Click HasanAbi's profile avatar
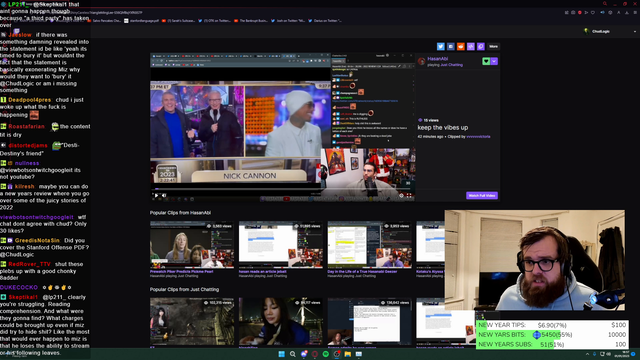Screen dimensions: 640x360 click(422, 61)
